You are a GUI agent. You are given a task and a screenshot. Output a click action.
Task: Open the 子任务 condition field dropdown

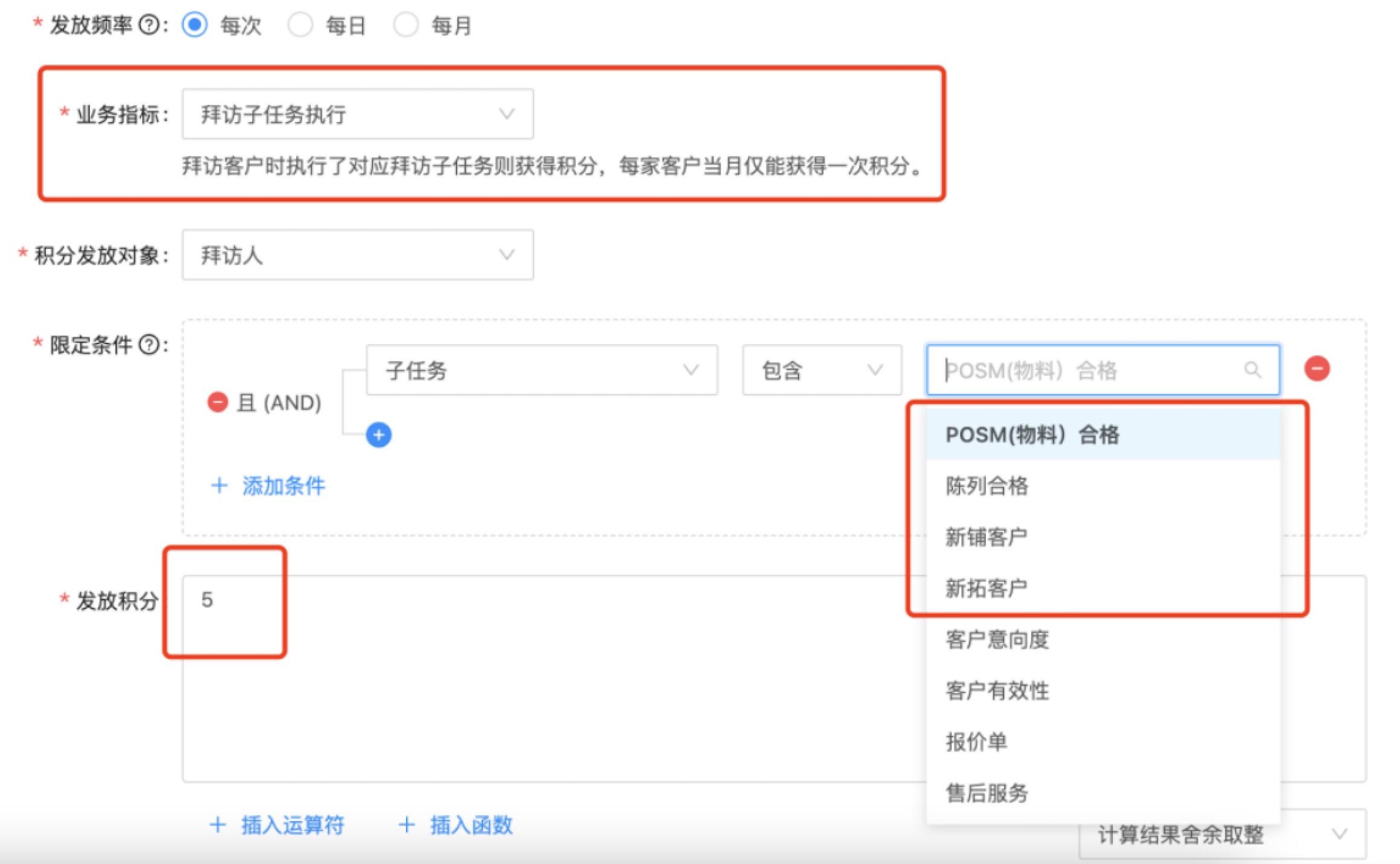tap(542, 370)
